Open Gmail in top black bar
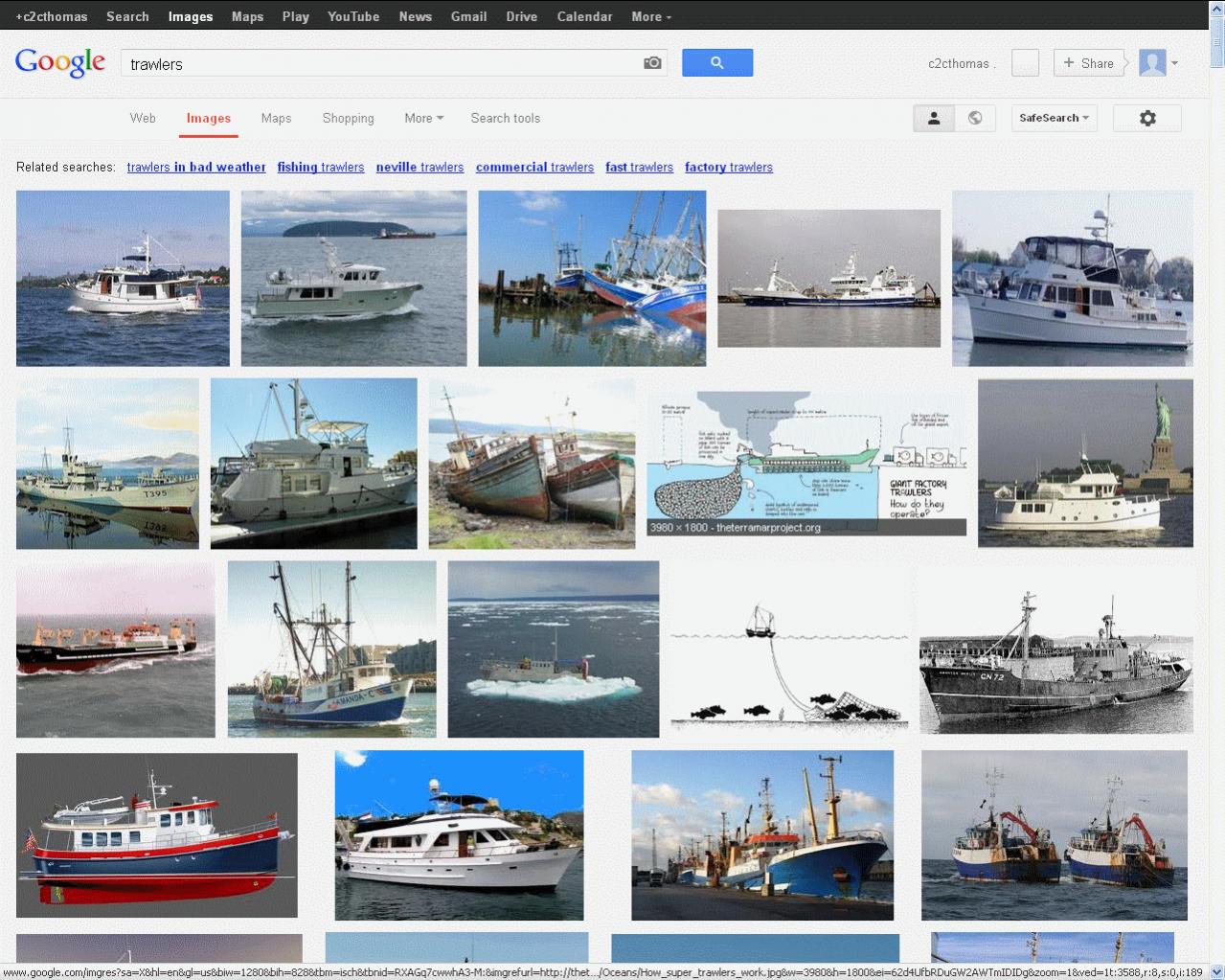Viewport: 1225px width, 980px height. click(469, 16)
